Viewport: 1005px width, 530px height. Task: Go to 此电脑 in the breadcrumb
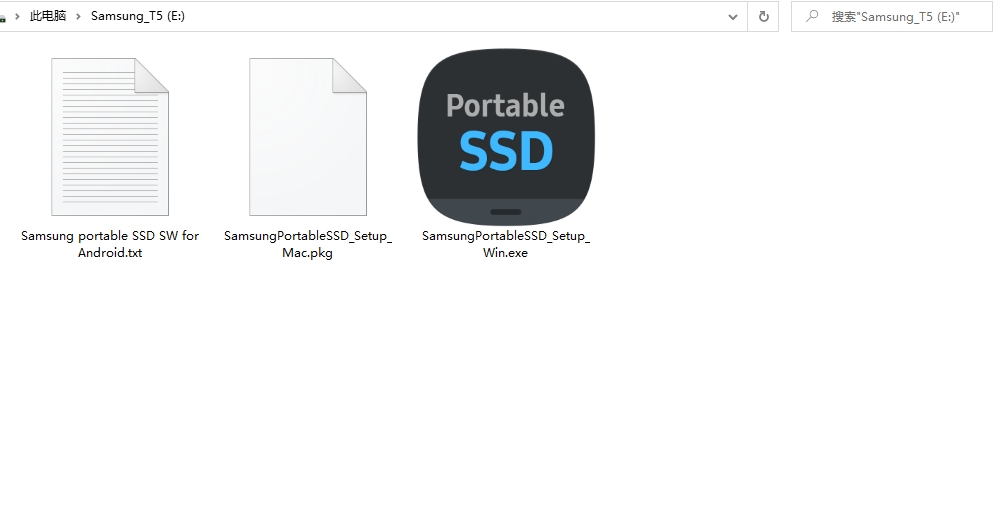click(x=48, y=16)
